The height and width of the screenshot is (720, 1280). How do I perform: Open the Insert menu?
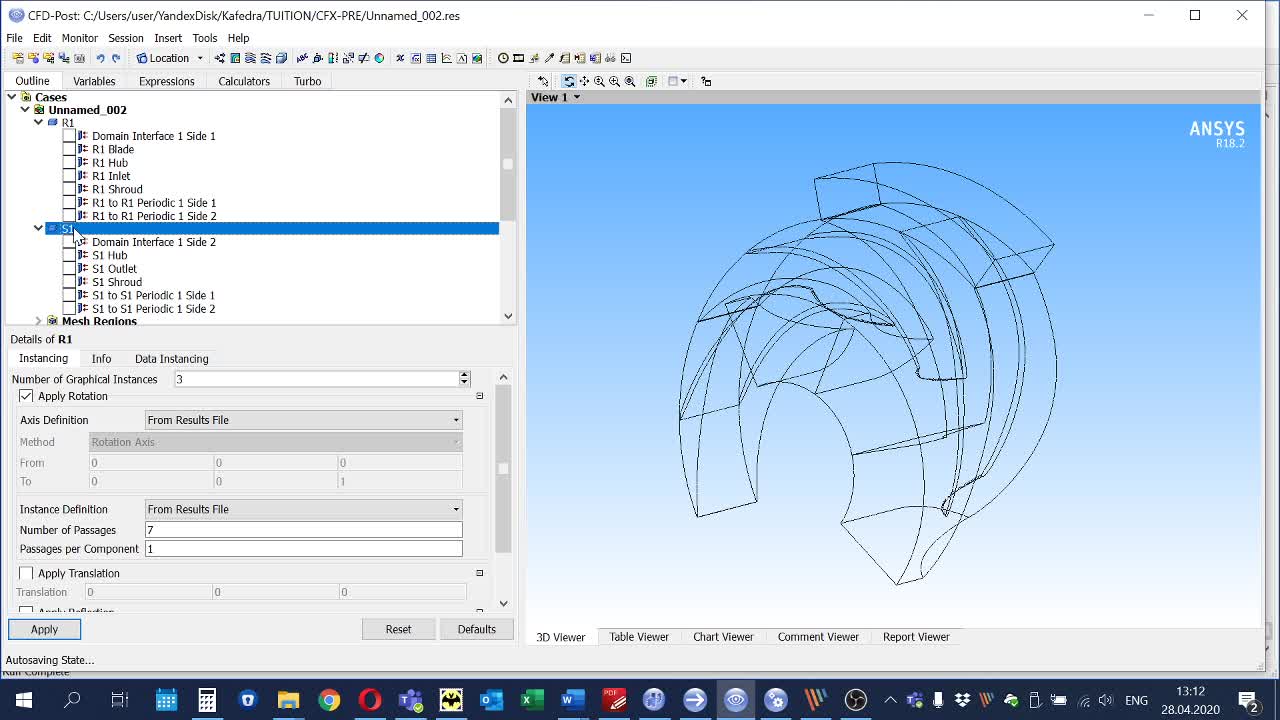168,38
